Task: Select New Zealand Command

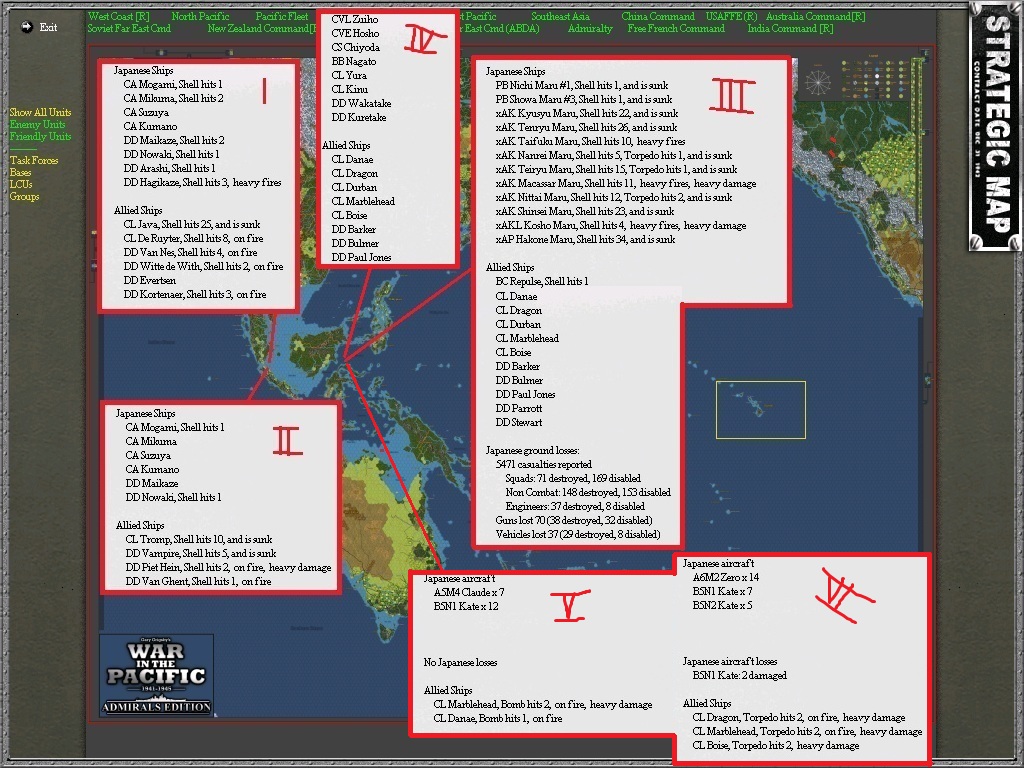Action: coord(262,28)
